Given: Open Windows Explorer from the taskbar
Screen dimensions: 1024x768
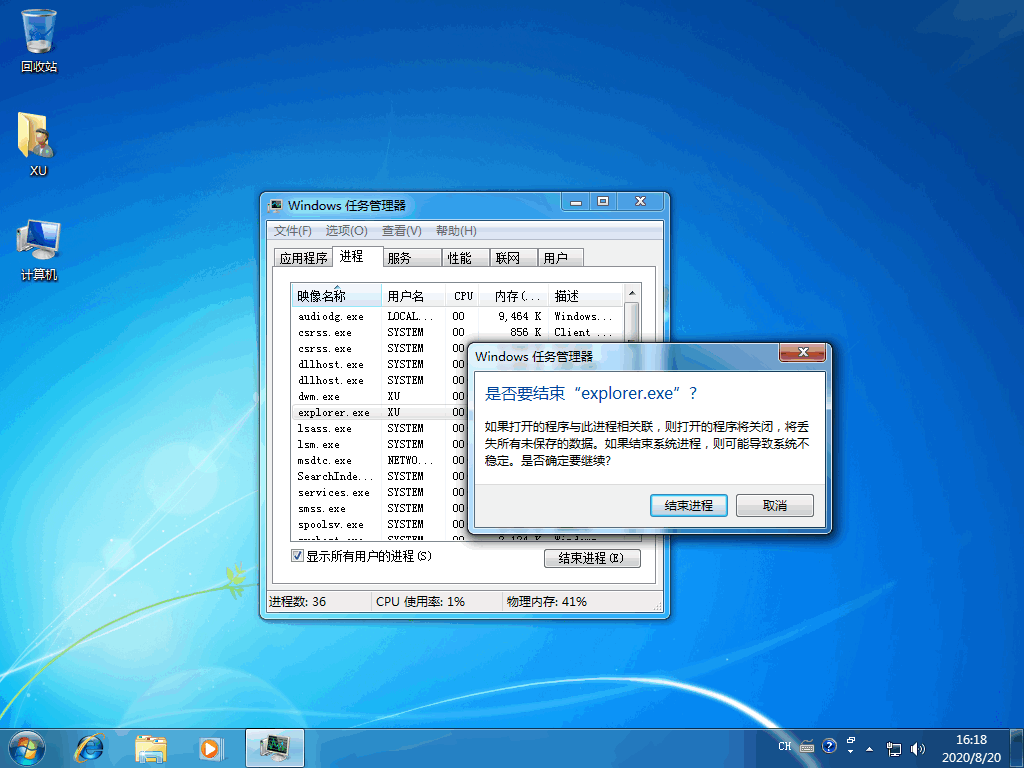Looking at the screenshot, I should pyautogui.click(x=150, y=747).
